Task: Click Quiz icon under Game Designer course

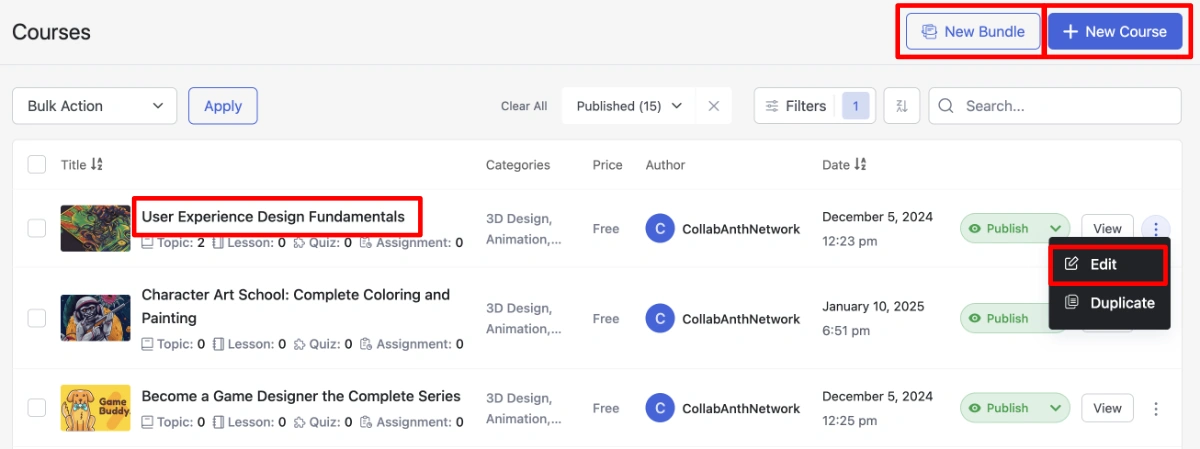Action: pyautogui.click(x=299, y=422)
